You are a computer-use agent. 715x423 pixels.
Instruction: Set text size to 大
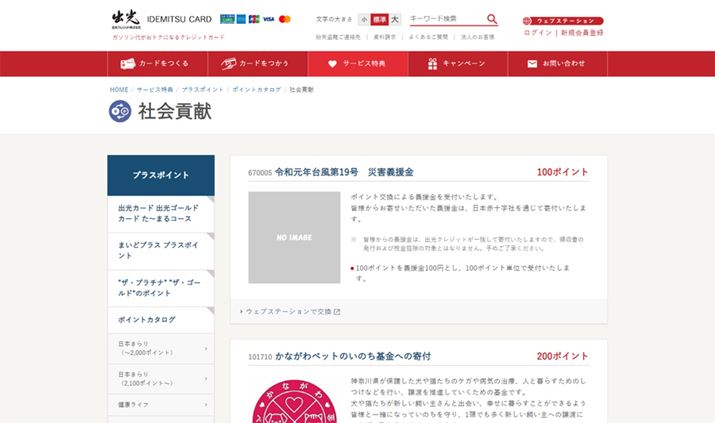click(x=395, y=20)
